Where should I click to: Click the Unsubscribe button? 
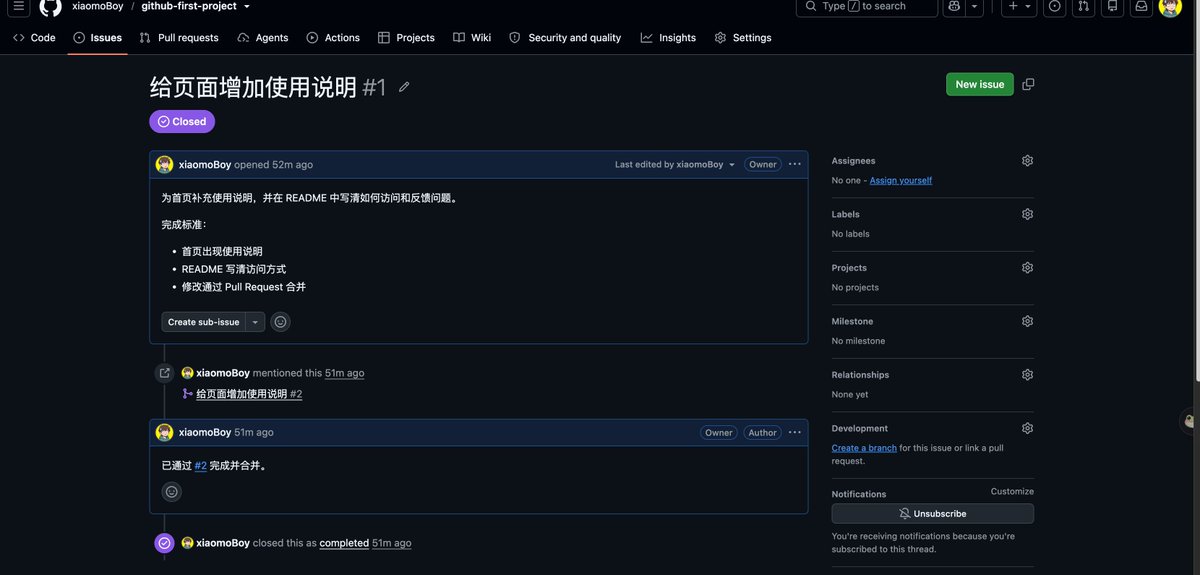pyautogui.click(x=933, y=514)
